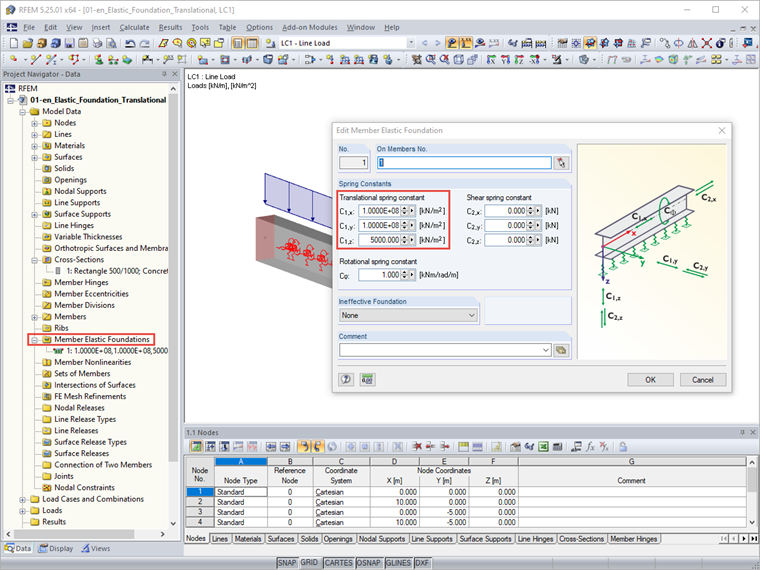Switch to the Nodal Supports table tab
This screenshot has width=760, height=570.
(x=382, y=539)
